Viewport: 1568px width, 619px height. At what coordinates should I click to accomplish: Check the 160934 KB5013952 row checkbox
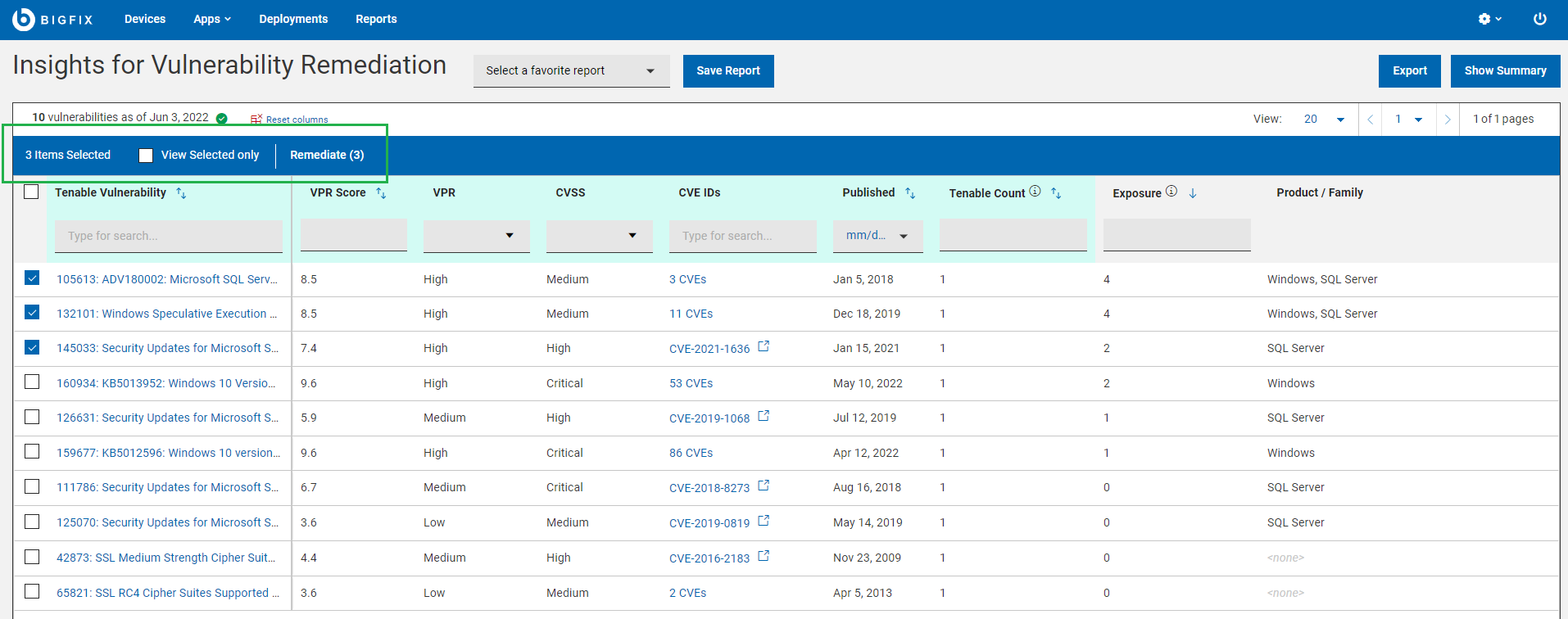point(32,382)
